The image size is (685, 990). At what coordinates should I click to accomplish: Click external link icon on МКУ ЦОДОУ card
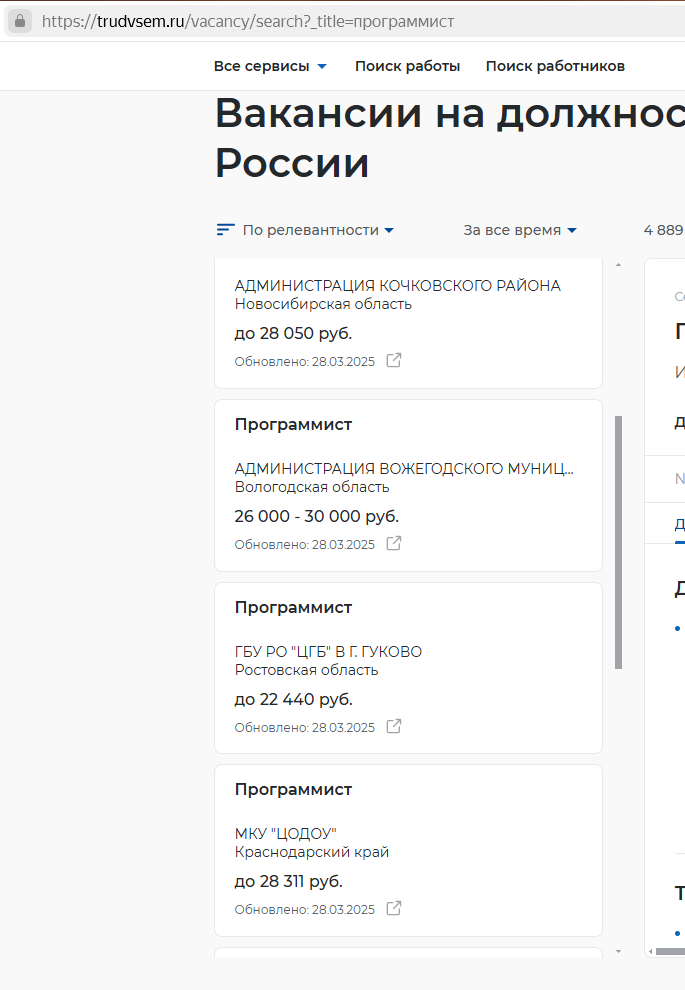[x=394, y=908]
